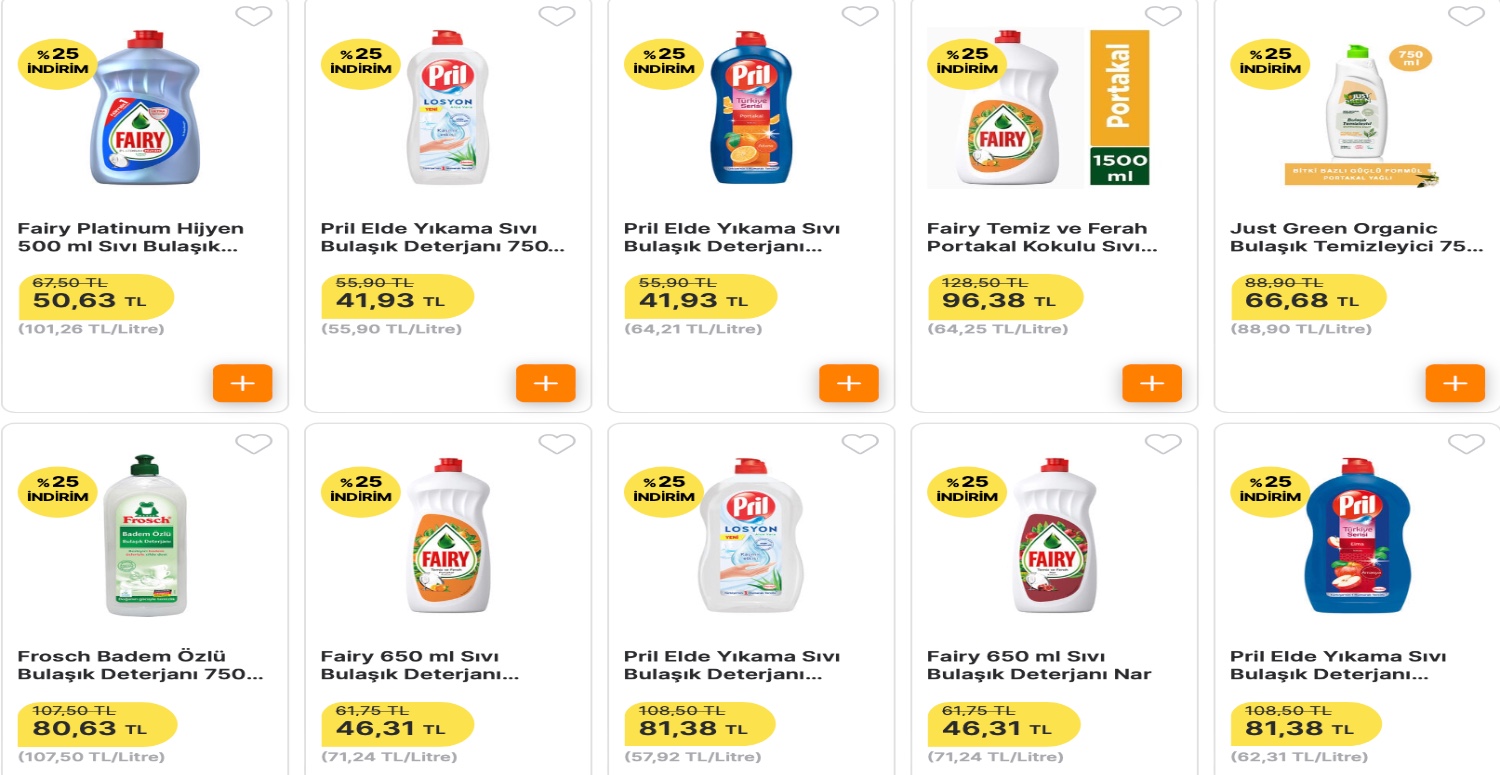The image size is (1500, 775).
Task: Add Fairy Platinum Hijyen to cart with plus icon
Action: 242,382
